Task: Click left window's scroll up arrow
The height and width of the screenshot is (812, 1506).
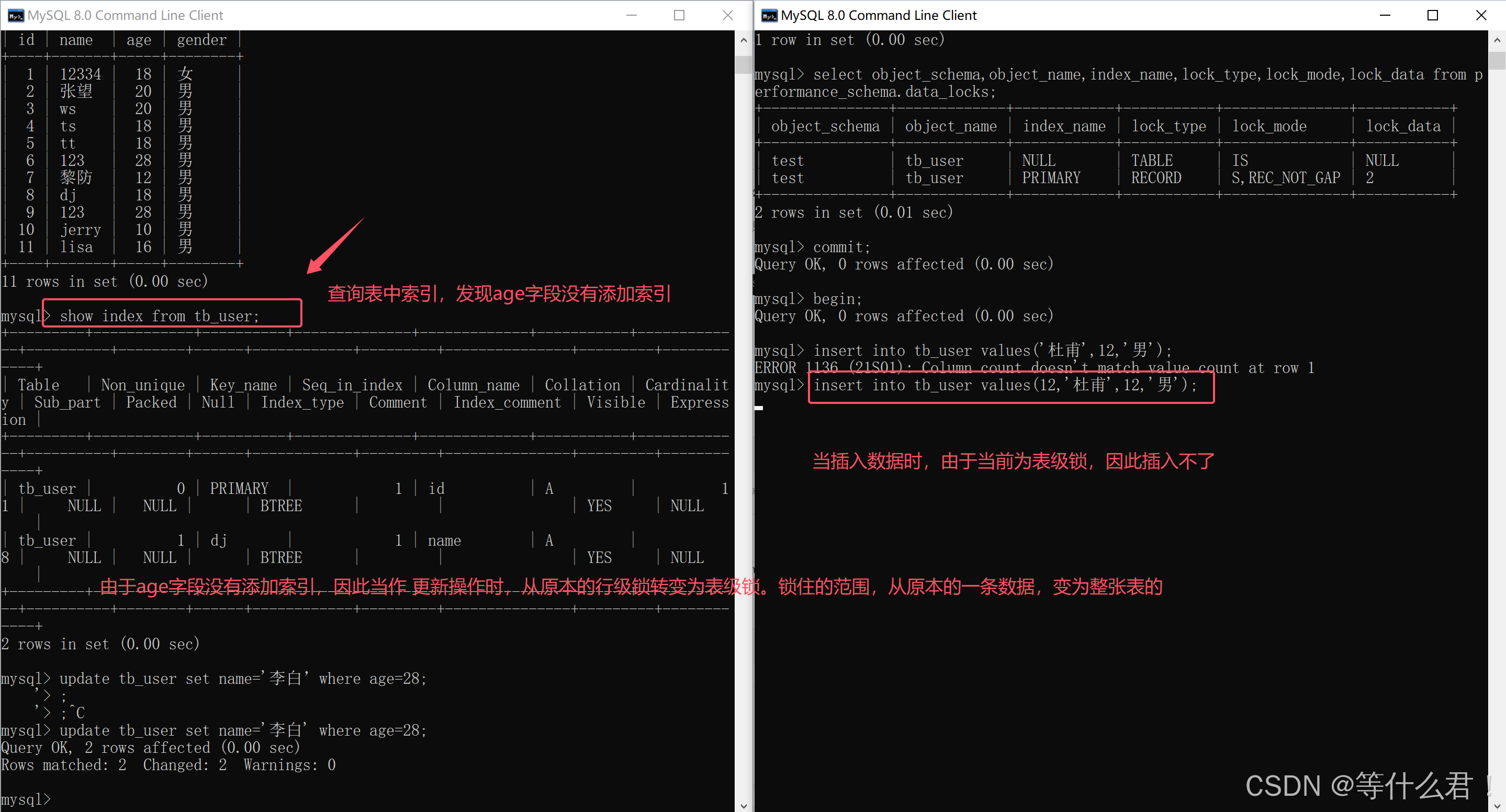Action: pyautogui.click(x=743, y=40)
